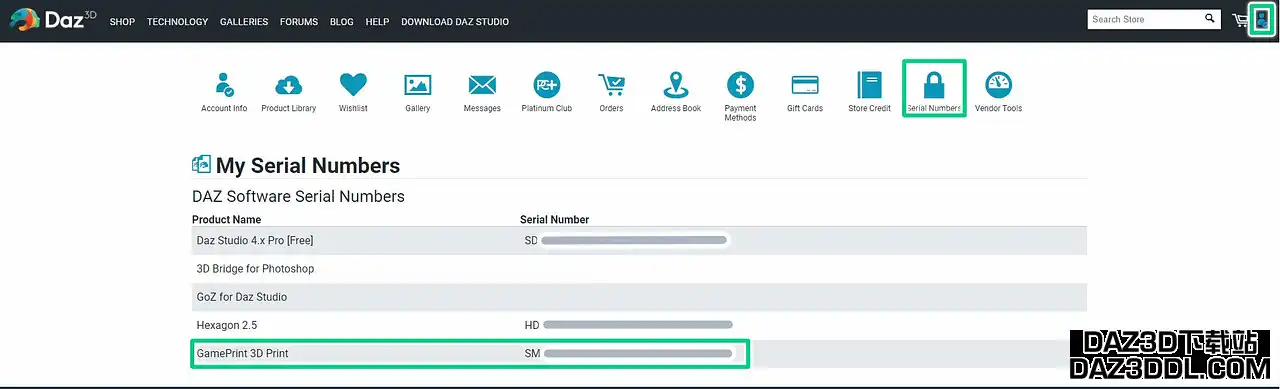1280x389 pixels.
Task: Select the Daz Studio 4.x Pro [Free] row
Action: tap(639, 240)
